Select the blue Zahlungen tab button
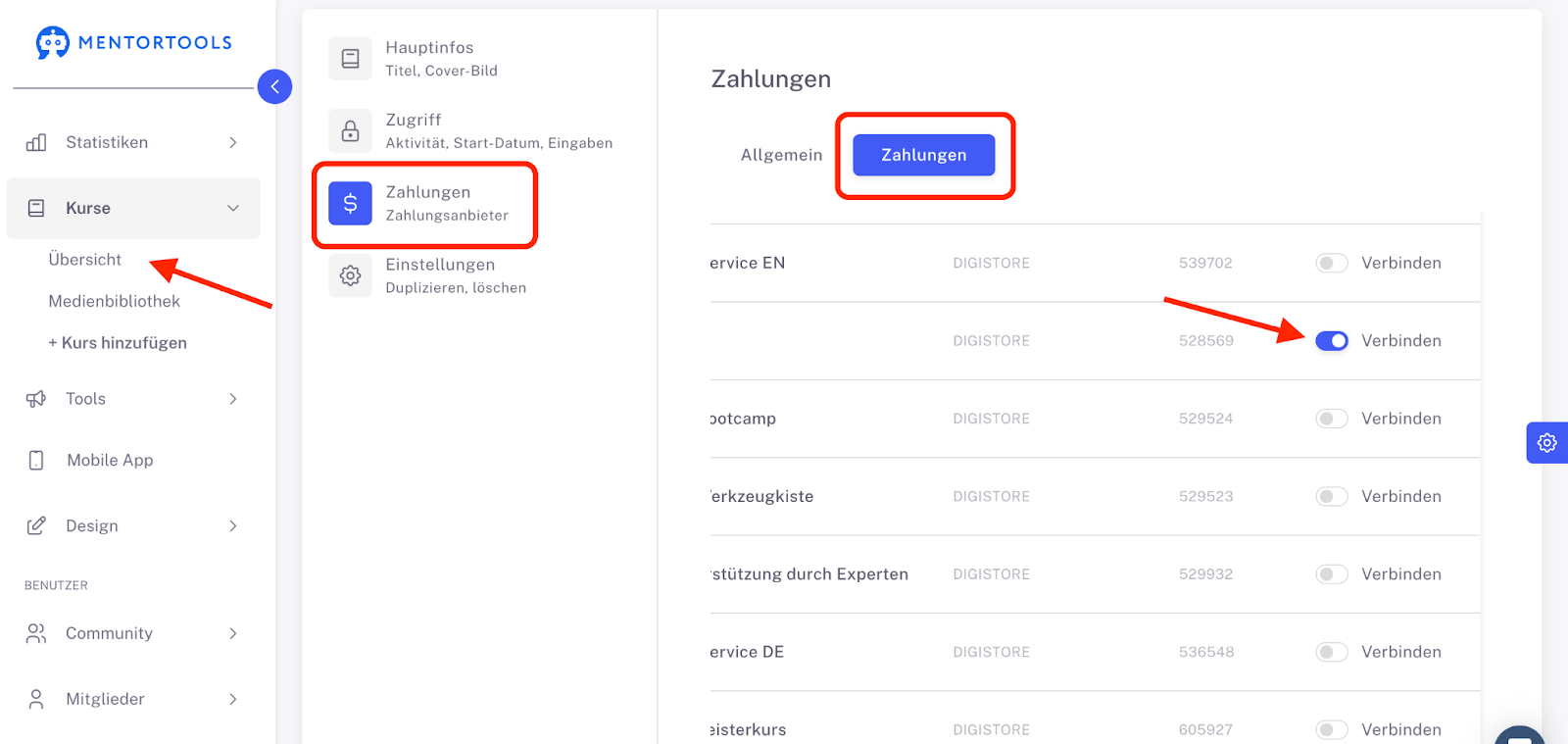The image size is (1568, 744). [x=923, y=155]
